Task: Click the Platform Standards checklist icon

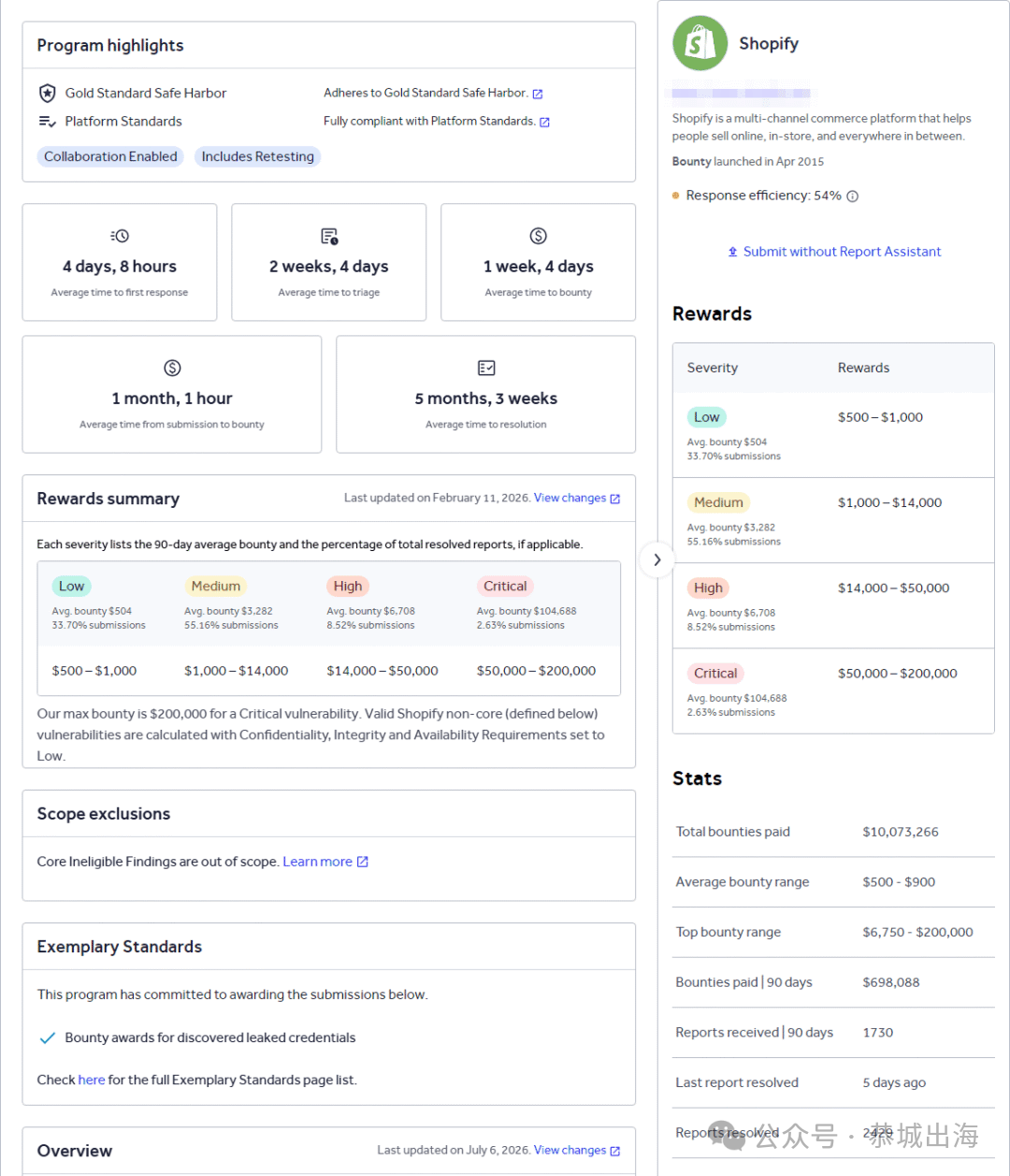Action: coord(47,122)
